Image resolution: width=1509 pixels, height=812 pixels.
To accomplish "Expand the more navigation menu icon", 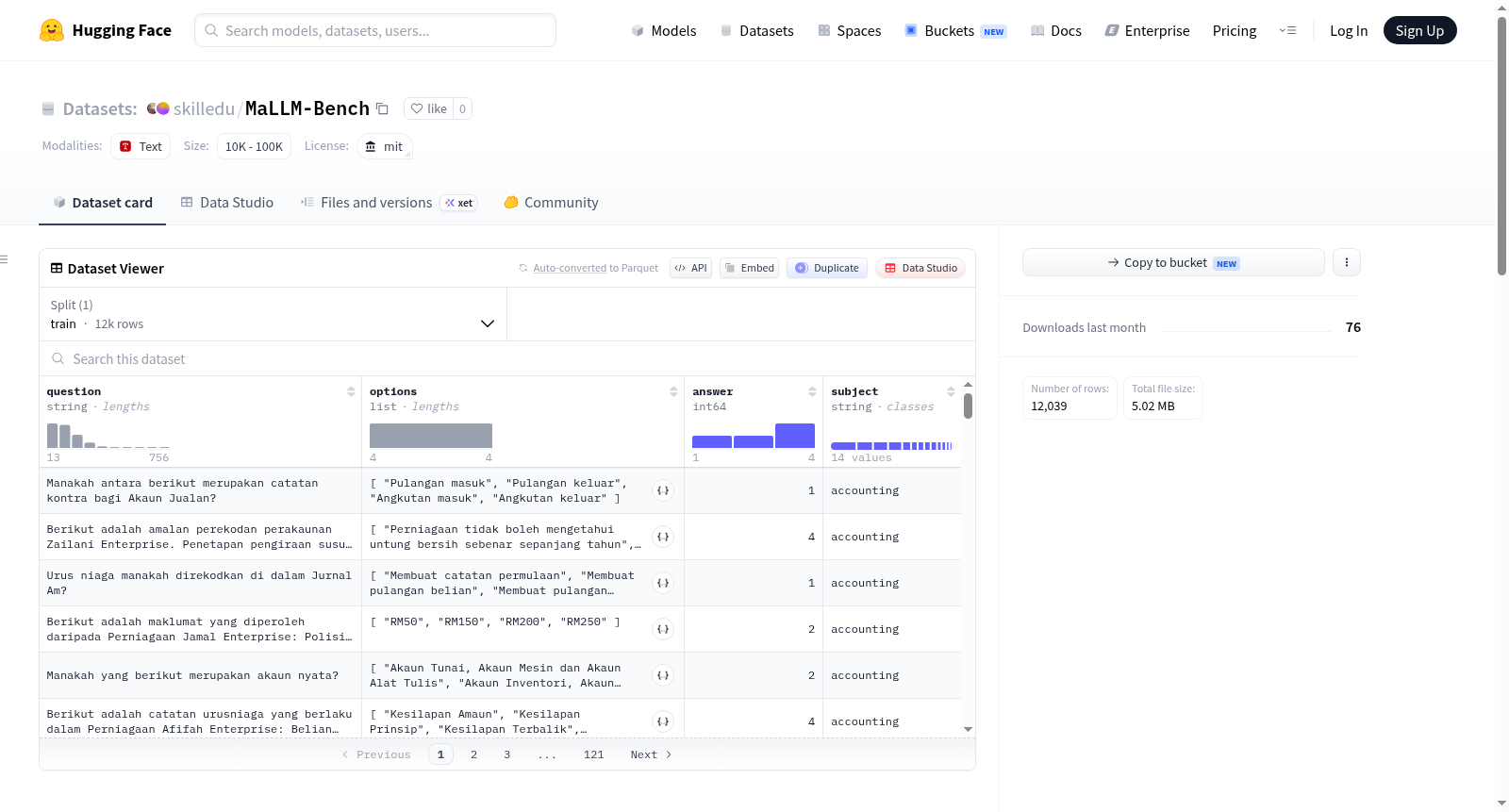I will click(1287, 30).
